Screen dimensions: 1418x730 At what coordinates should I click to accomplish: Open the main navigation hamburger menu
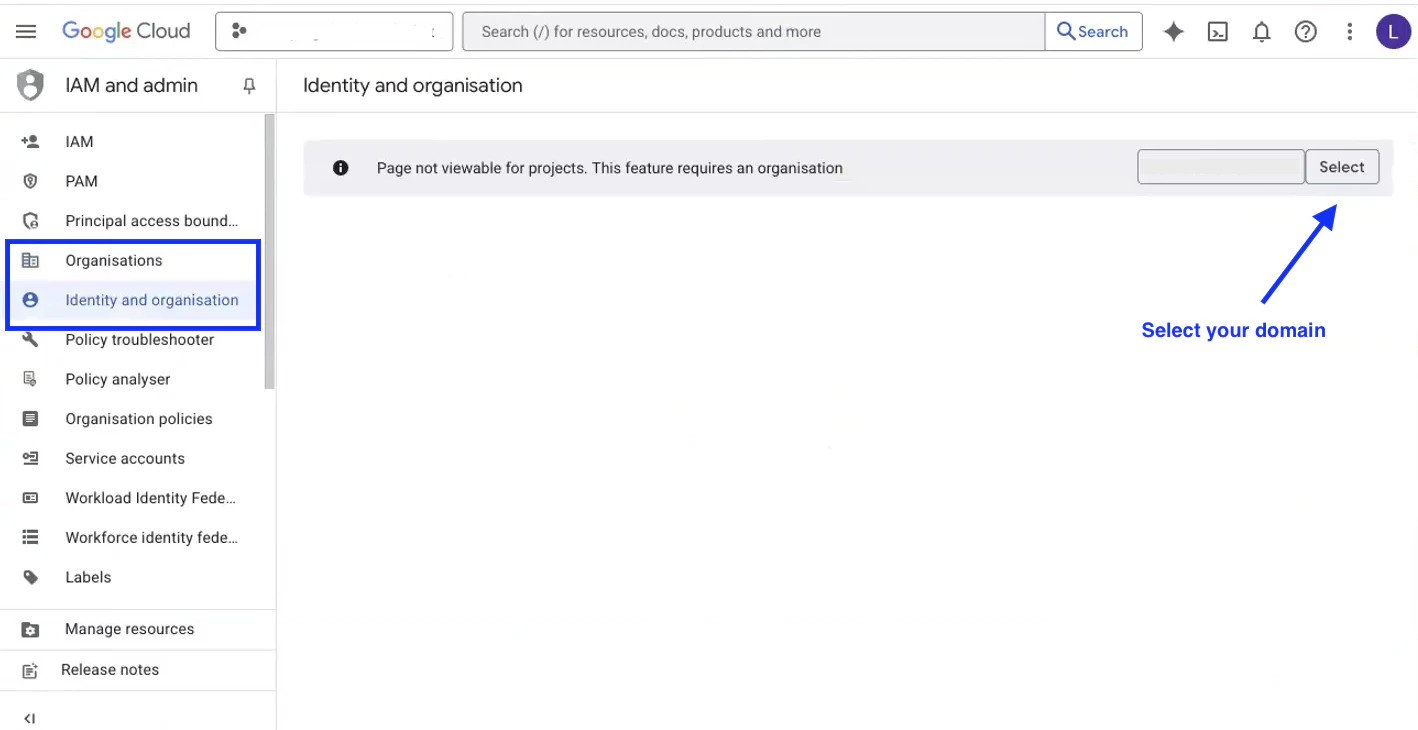tap(26, 31)
